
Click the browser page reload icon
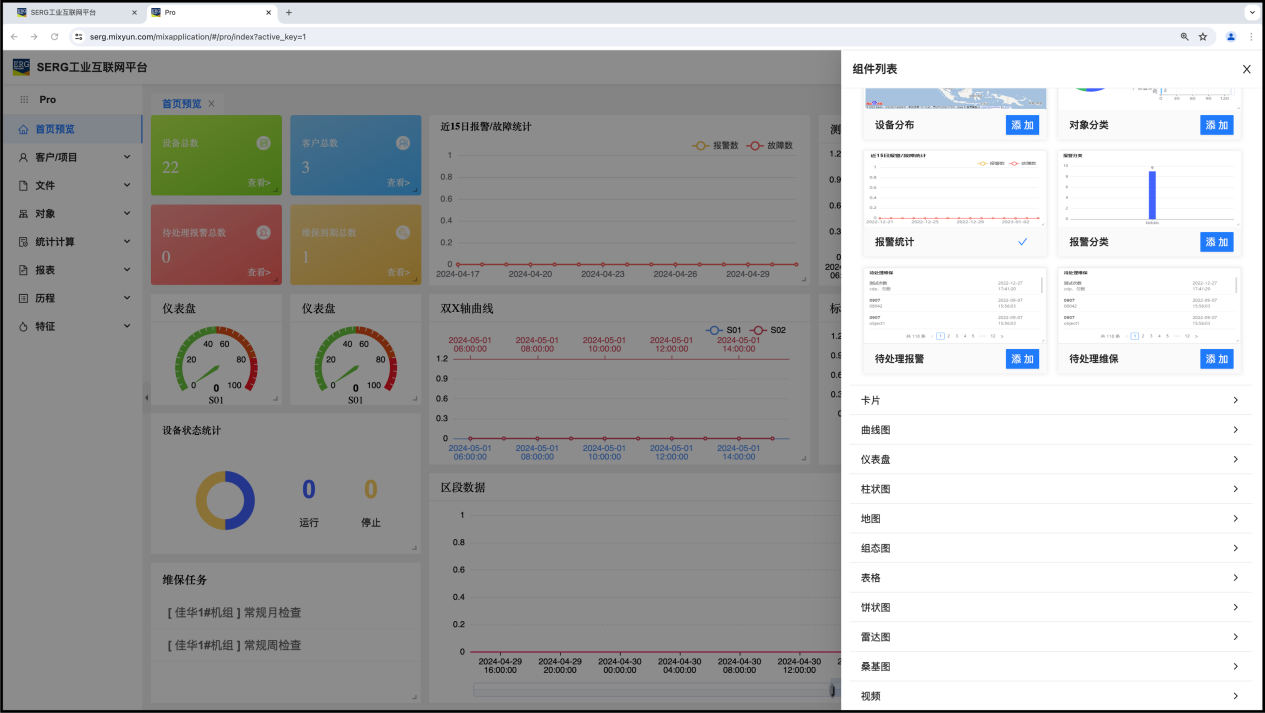(x=55, y=37)
